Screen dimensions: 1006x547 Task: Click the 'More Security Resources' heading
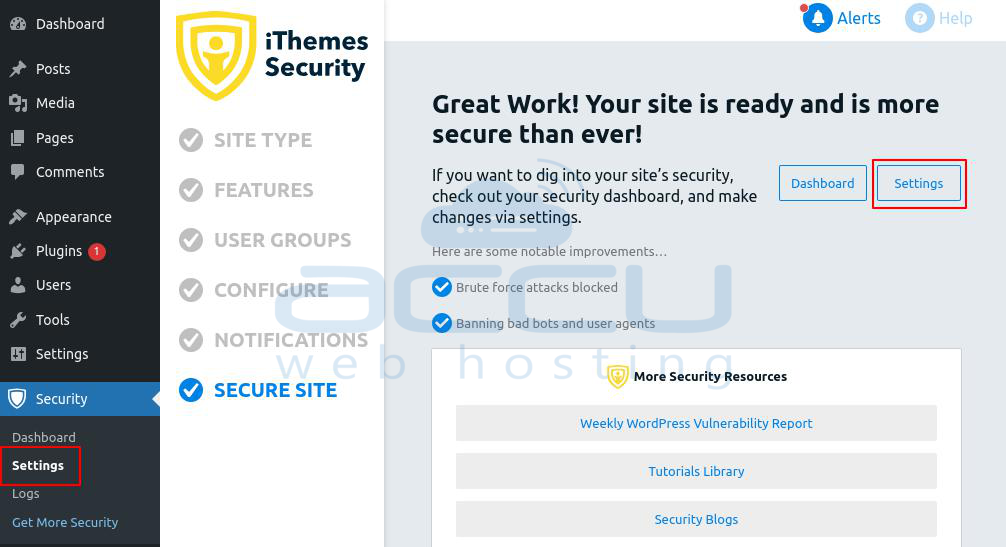pos(710,376)
